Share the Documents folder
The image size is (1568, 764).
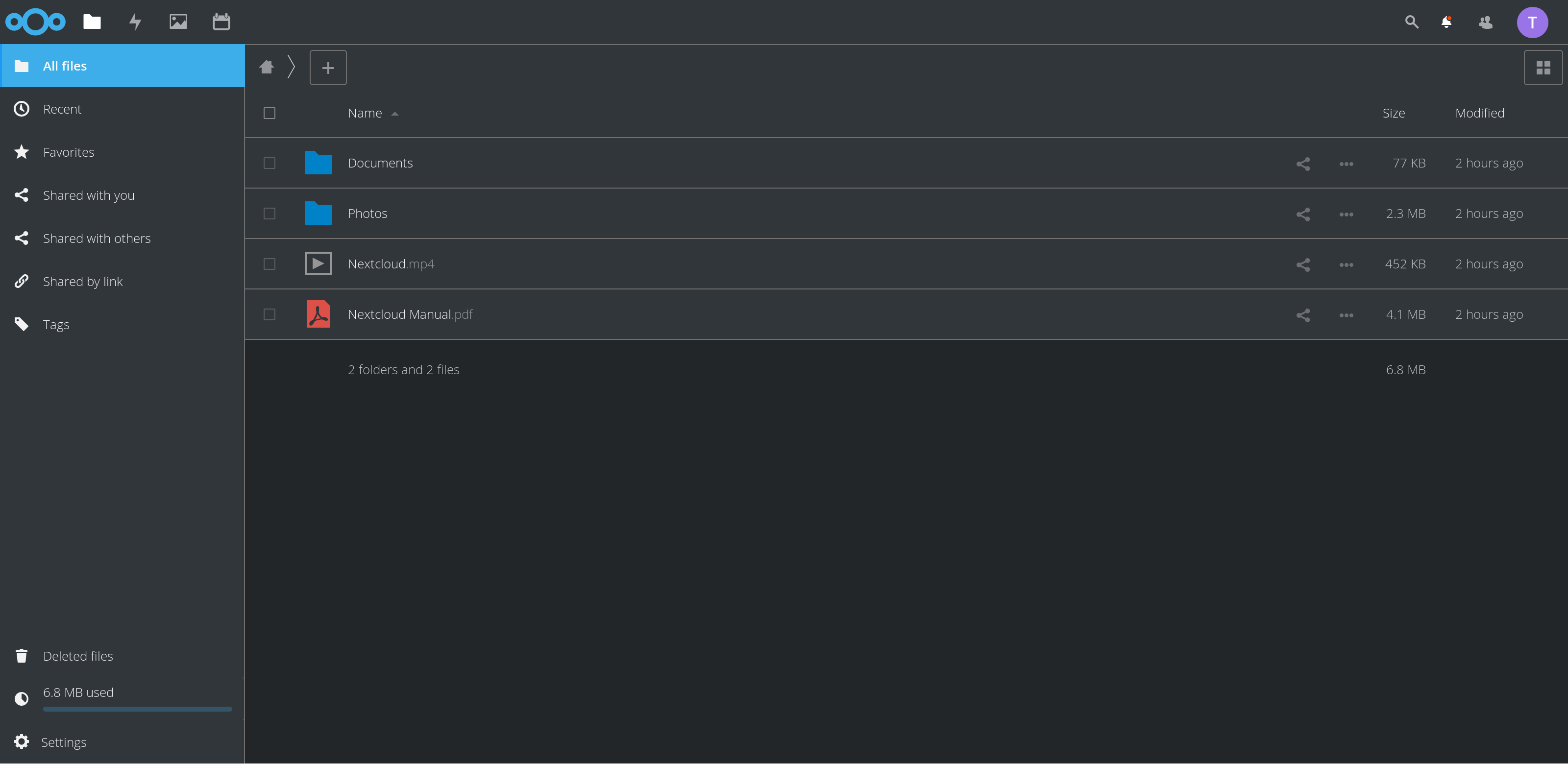pyautogui.click(x=1302, y=164)
